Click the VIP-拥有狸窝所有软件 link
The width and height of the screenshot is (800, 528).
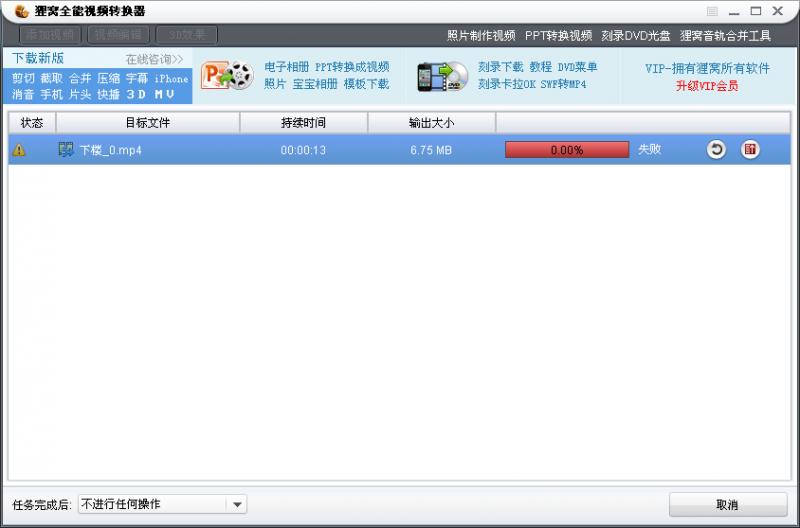point(707,68)
